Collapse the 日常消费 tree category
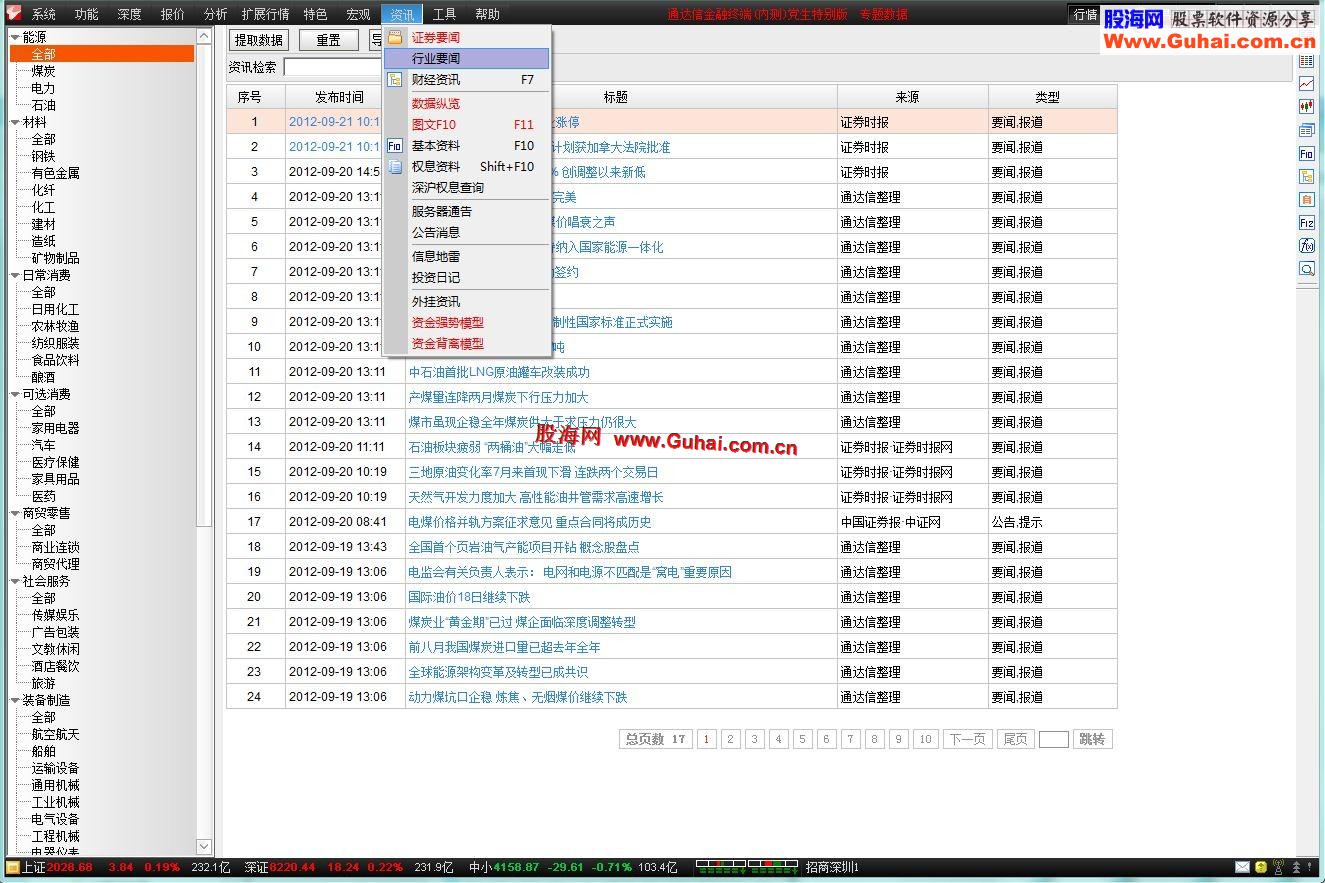 click(x=15, y=275)
